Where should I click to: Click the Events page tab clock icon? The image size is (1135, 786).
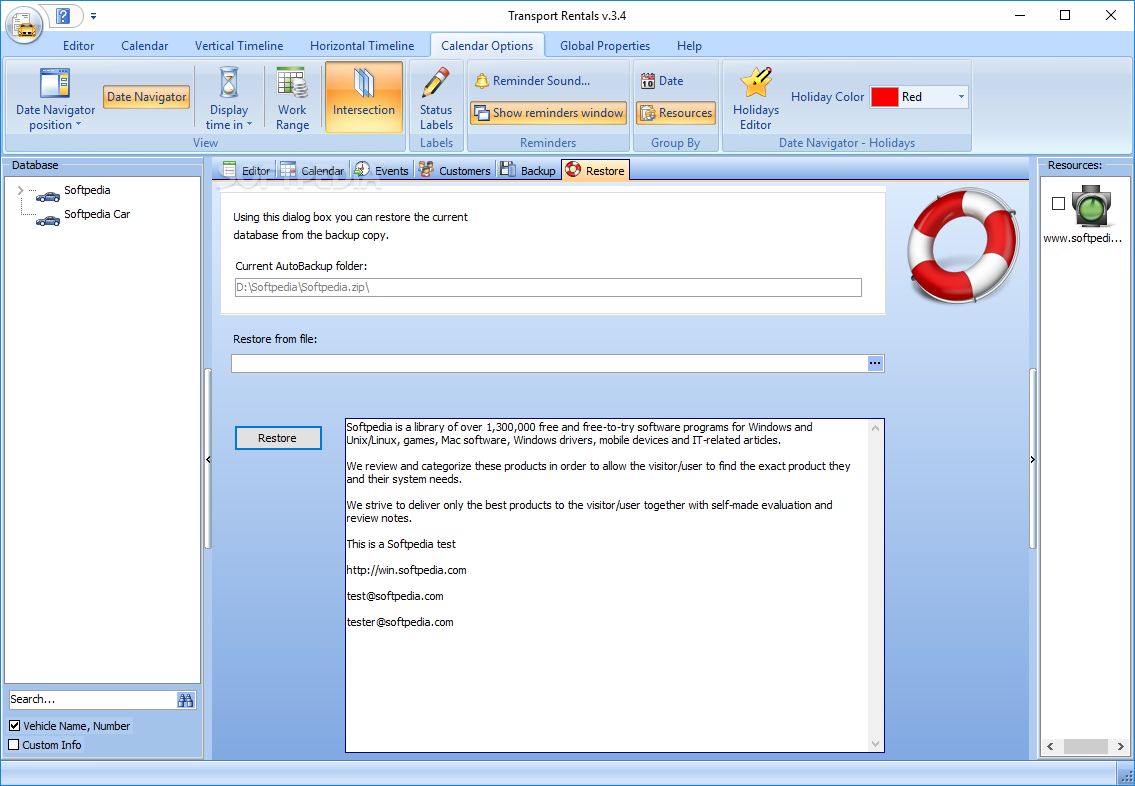coord(362,170)
